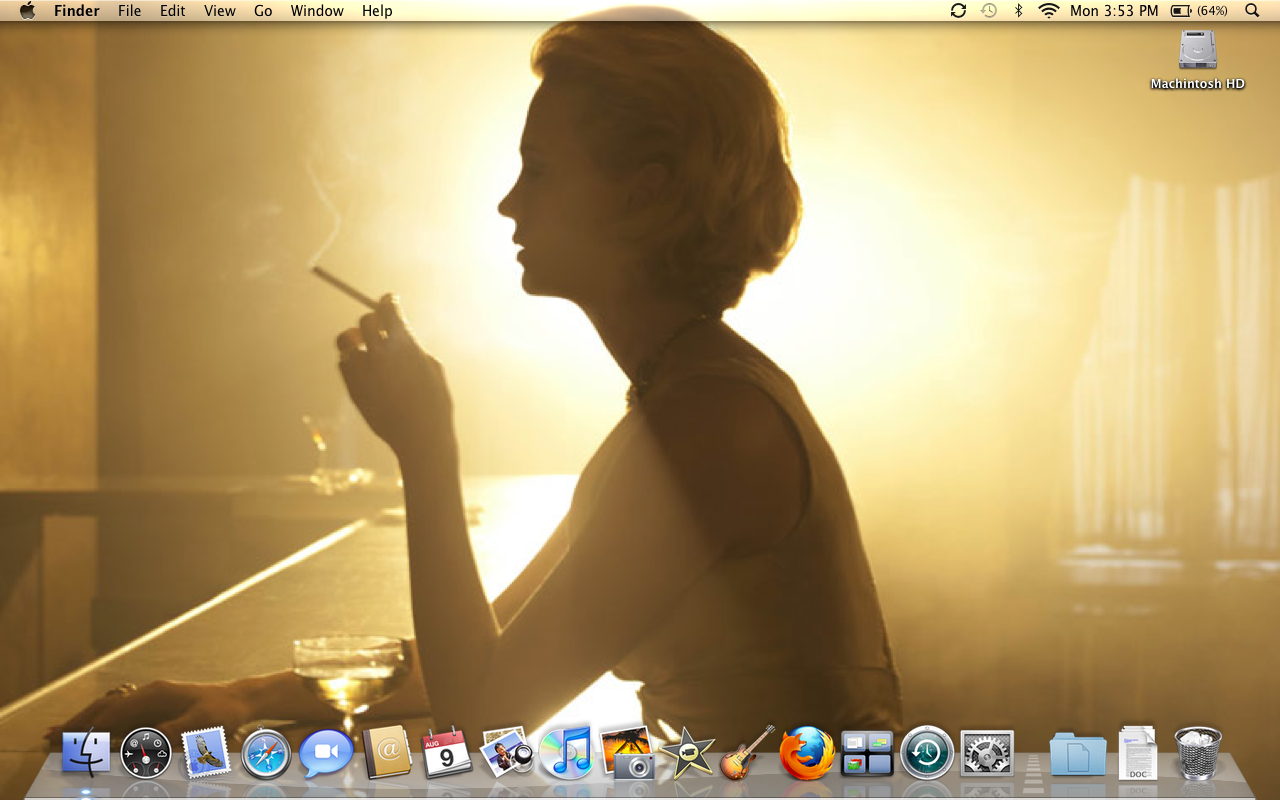Launch Preview from the Dock
This screenshot has width=1280, height=800.
click(507, 752)
